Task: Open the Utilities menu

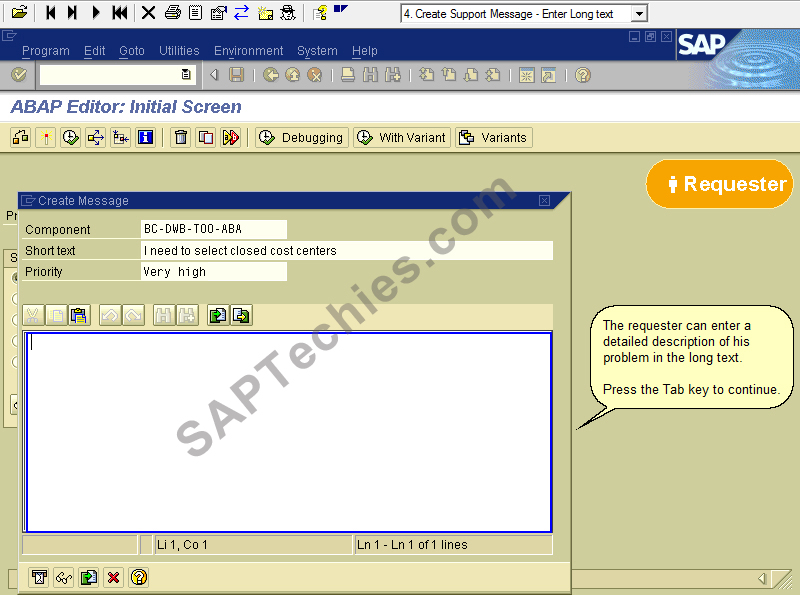Action: 179,51
